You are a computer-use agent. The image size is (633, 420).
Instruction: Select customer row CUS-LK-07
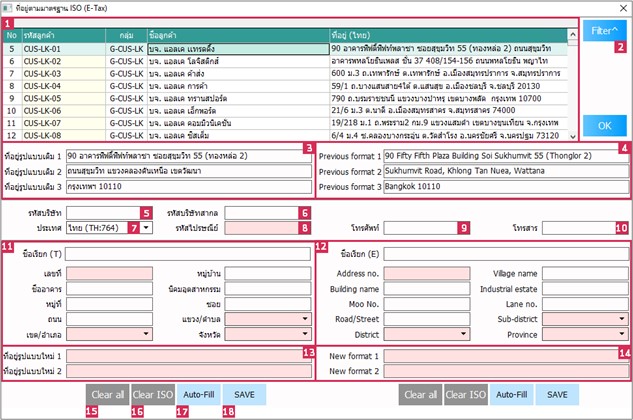[x=285, y=123]
